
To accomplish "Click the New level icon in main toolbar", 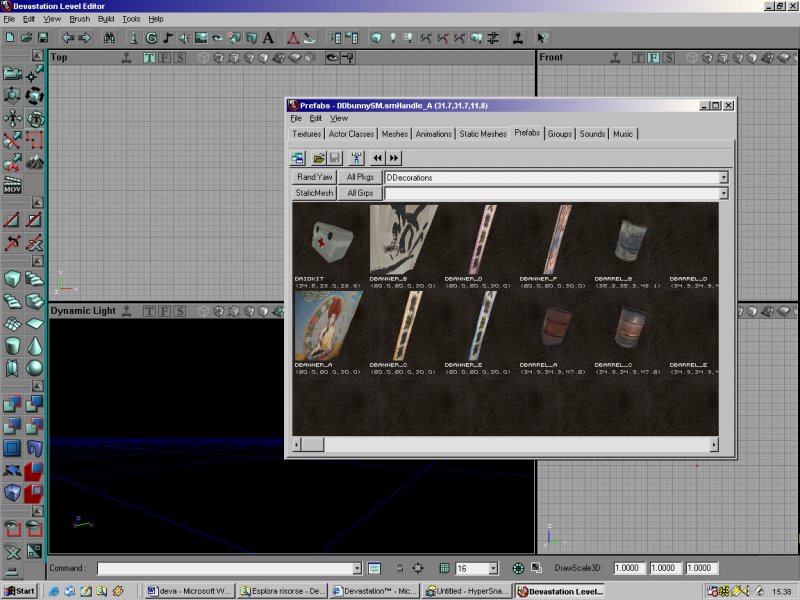I will tap(8, 38).
